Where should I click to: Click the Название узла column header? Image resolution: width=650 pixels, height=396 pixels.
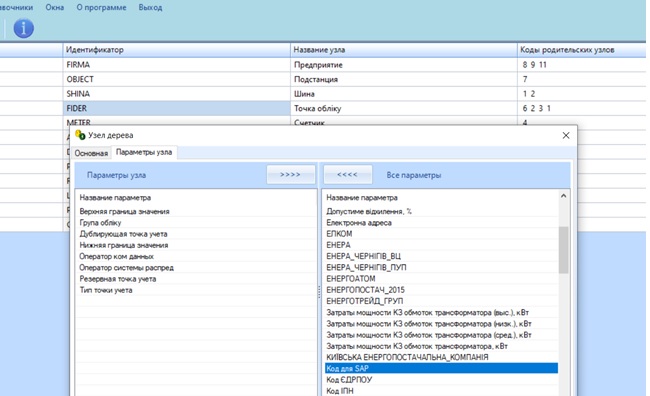coord(404,50)
